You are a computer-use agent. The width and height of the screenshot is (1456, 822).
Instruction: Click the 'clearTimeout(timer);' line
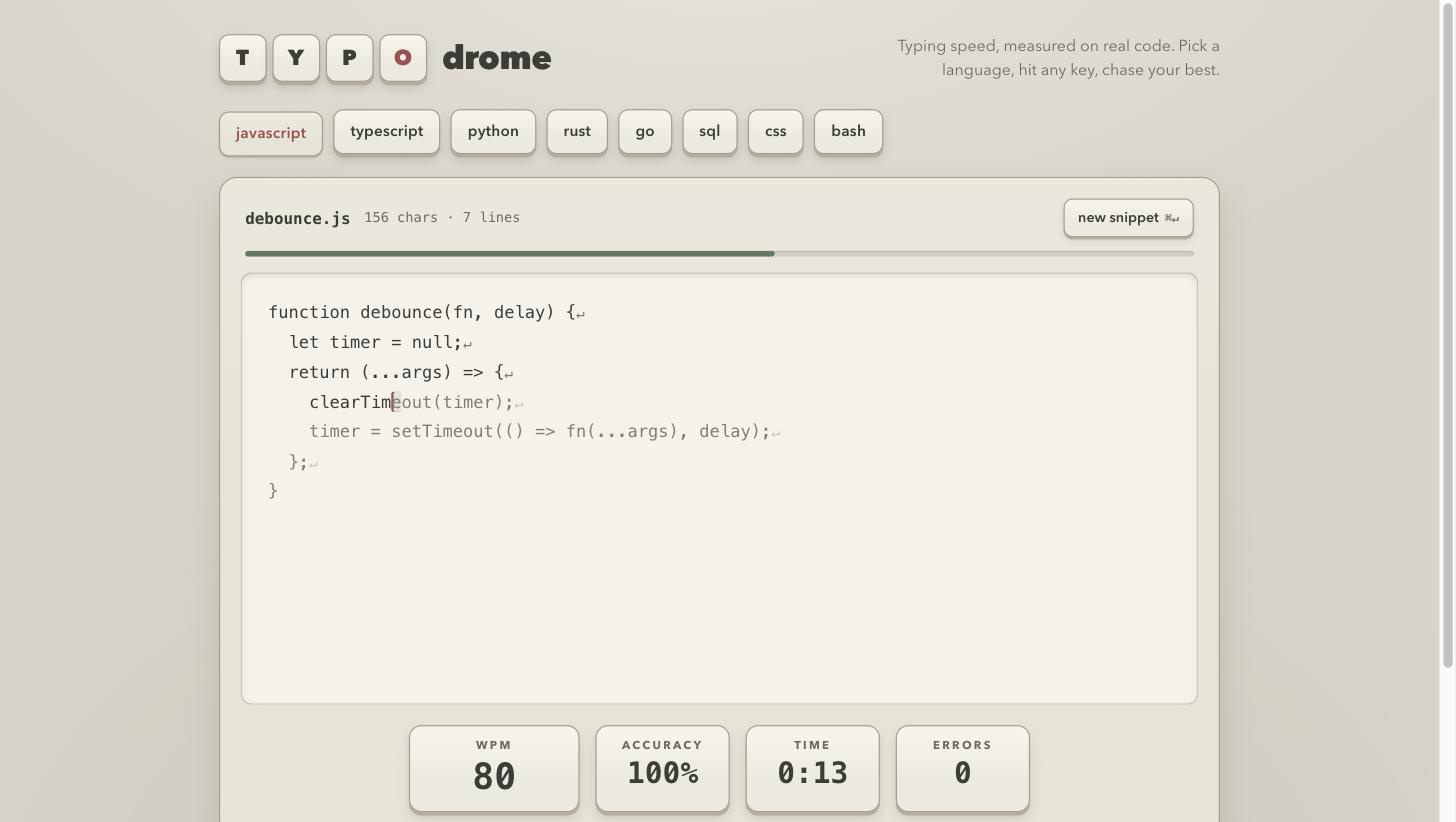[x=416, y=402]
